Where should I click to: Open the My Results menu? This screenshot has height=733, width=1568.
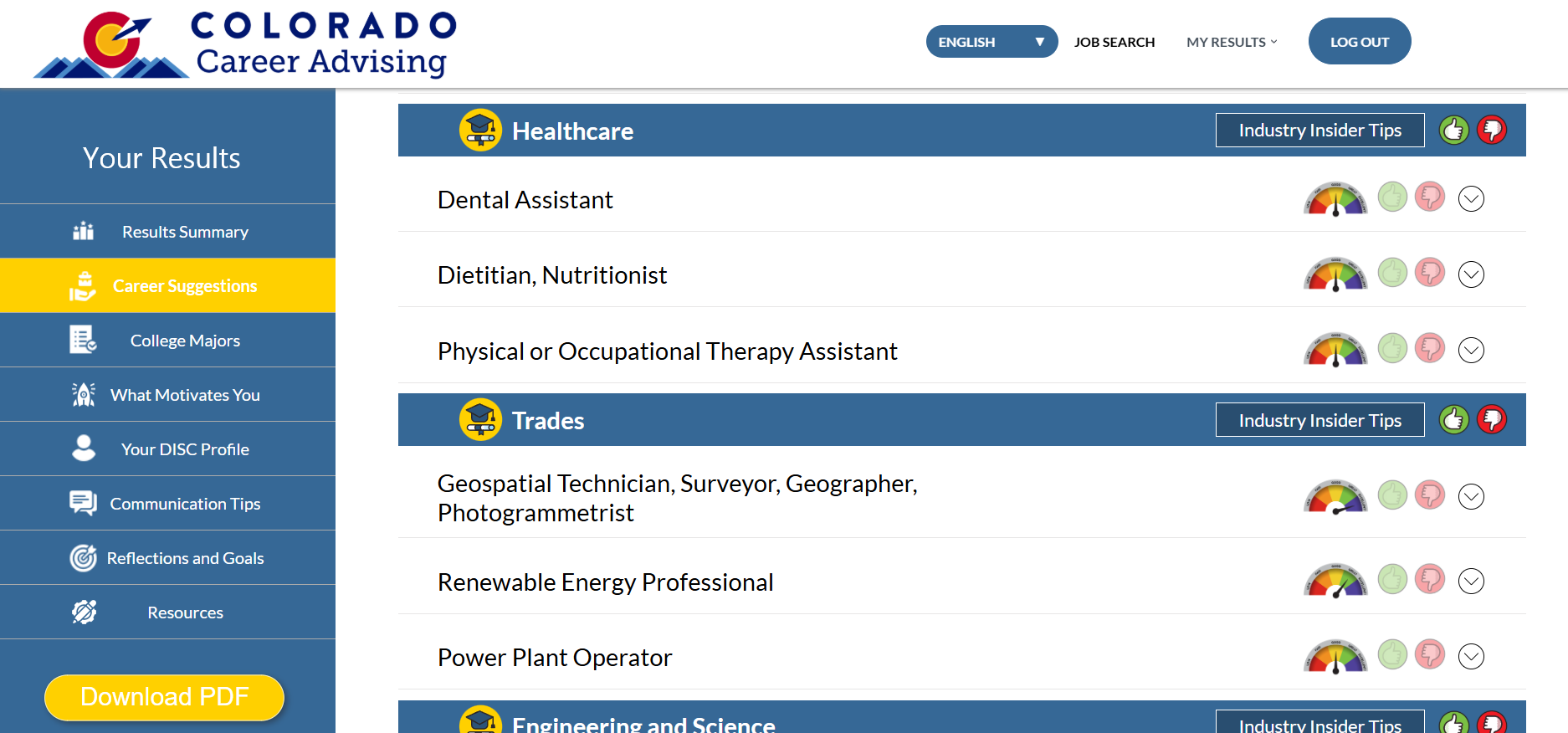pos(1232,42)
